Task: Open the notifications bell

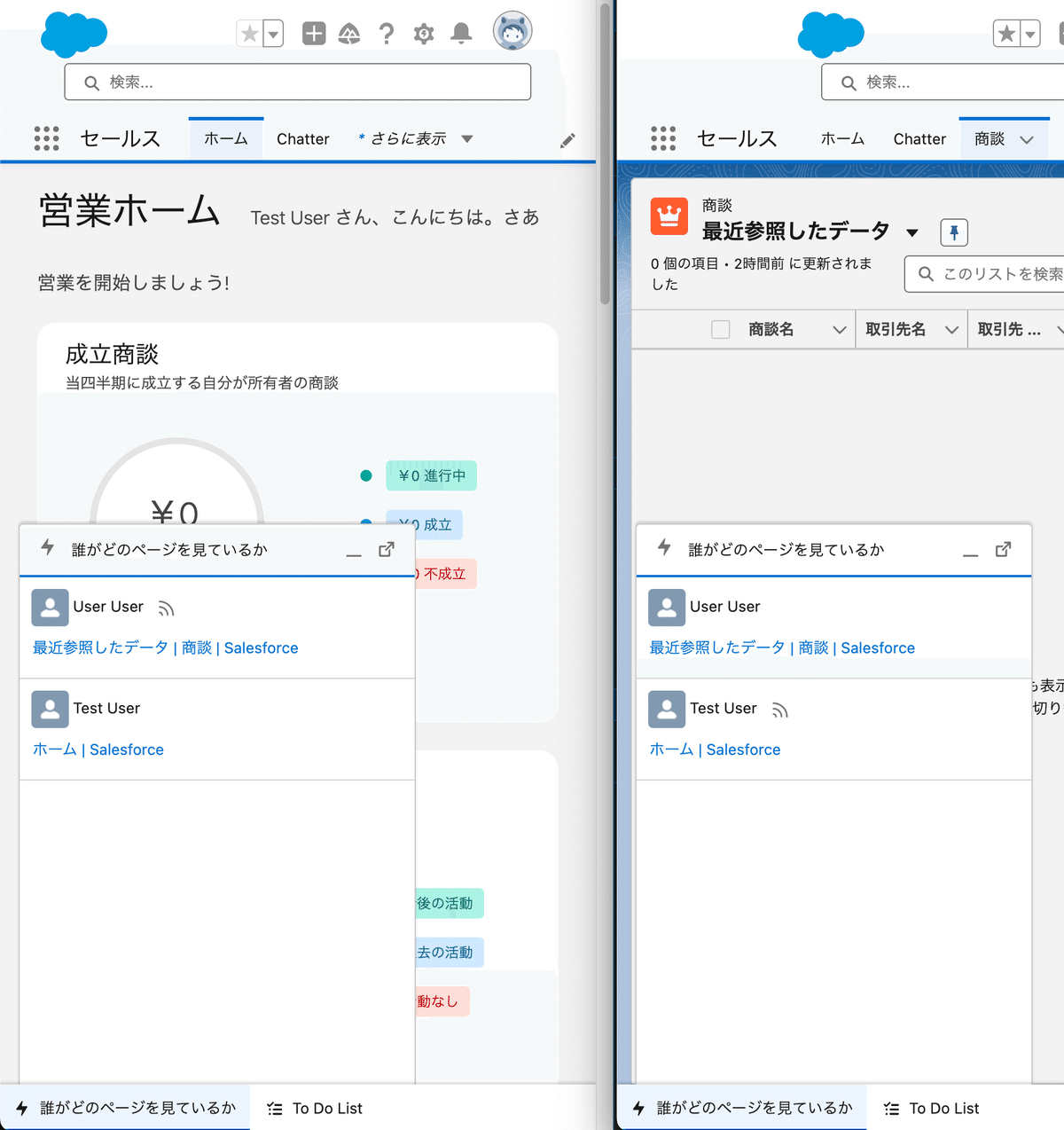Action: point(461,34)
